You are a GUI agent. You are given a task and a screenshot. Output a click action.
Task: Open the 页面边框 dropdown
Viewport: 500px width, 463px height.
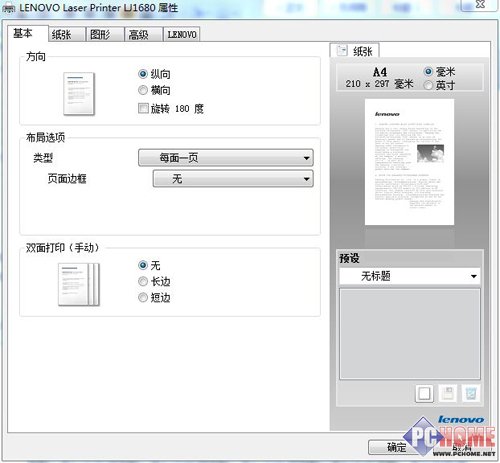[233, 179]
